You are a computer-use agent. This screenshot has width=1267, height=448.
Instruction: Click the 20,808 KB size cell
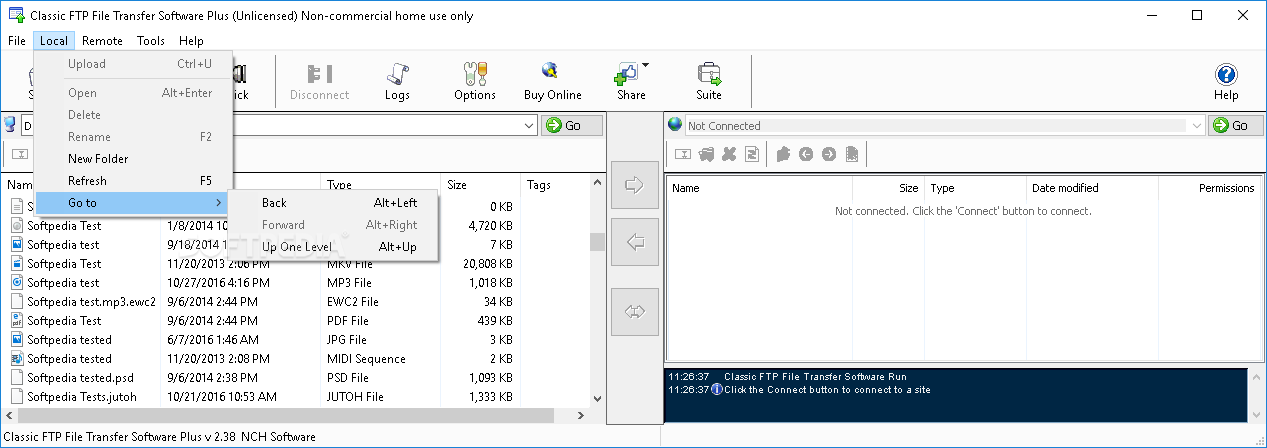coord(488,264)
